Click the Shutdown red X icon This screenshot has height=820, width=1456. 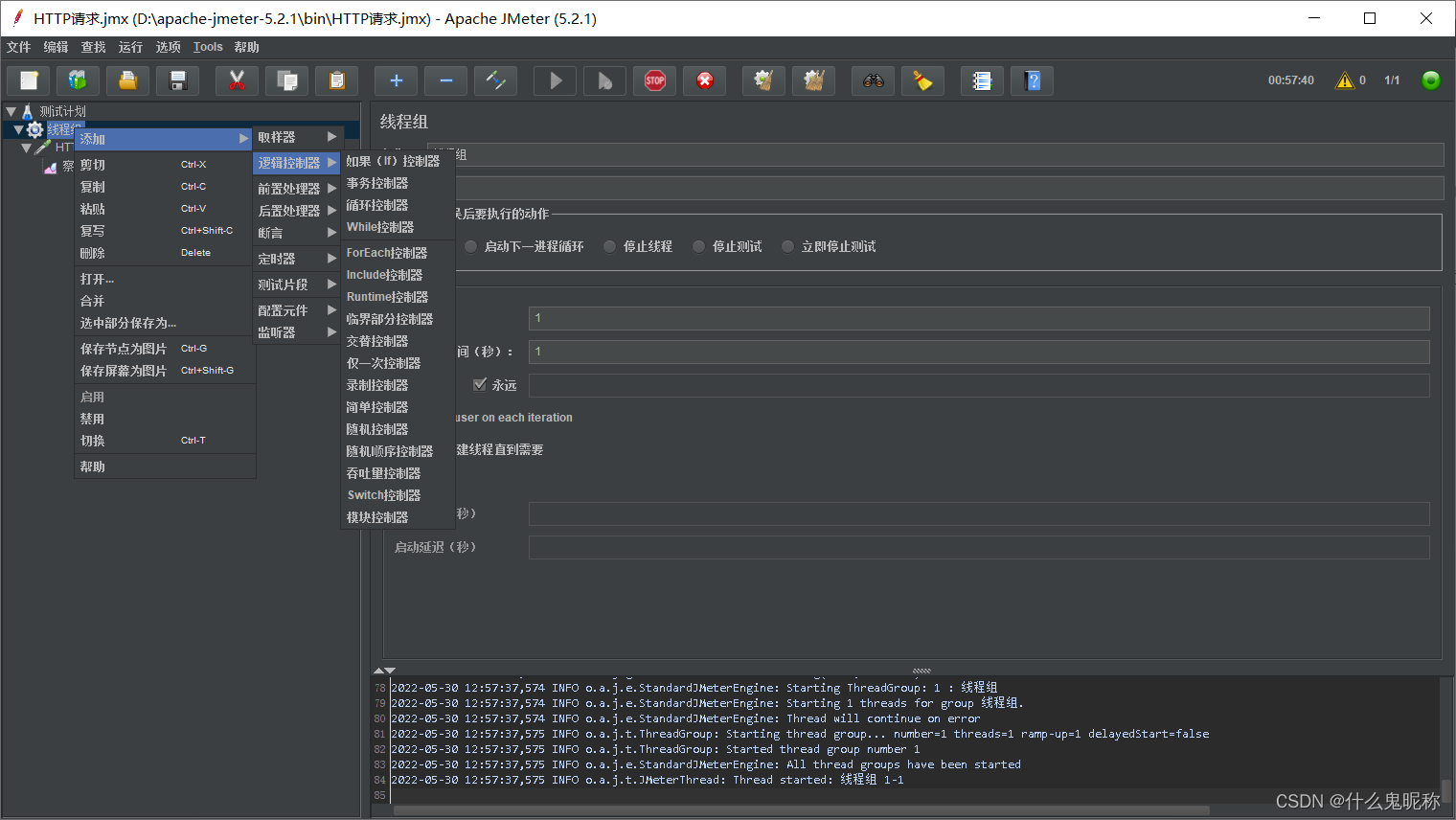tap(705, 80)
